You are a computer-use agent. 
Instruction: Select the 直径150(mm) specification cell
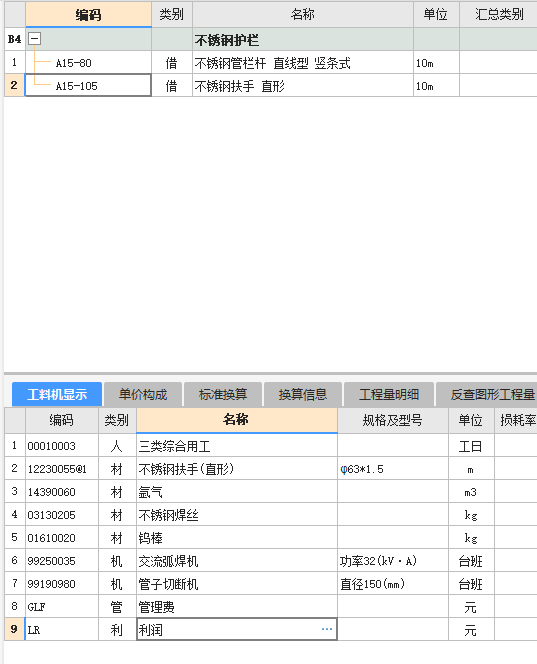pyautogui.click(x=393, y=583)
